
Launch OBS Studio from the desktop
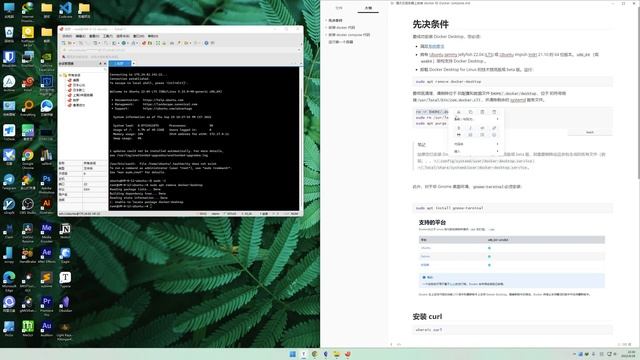click(x=28, y=205)
